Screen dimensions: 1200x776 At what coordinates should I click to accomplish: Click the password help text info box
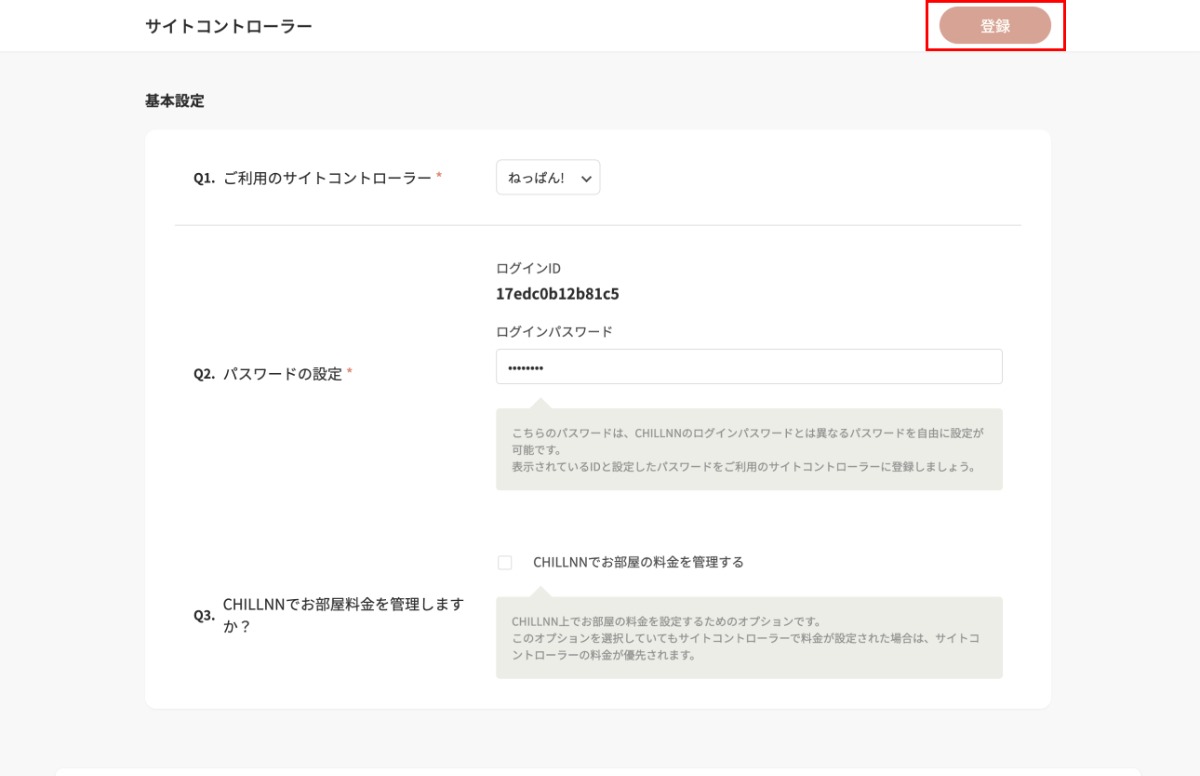tap(748, 450)
